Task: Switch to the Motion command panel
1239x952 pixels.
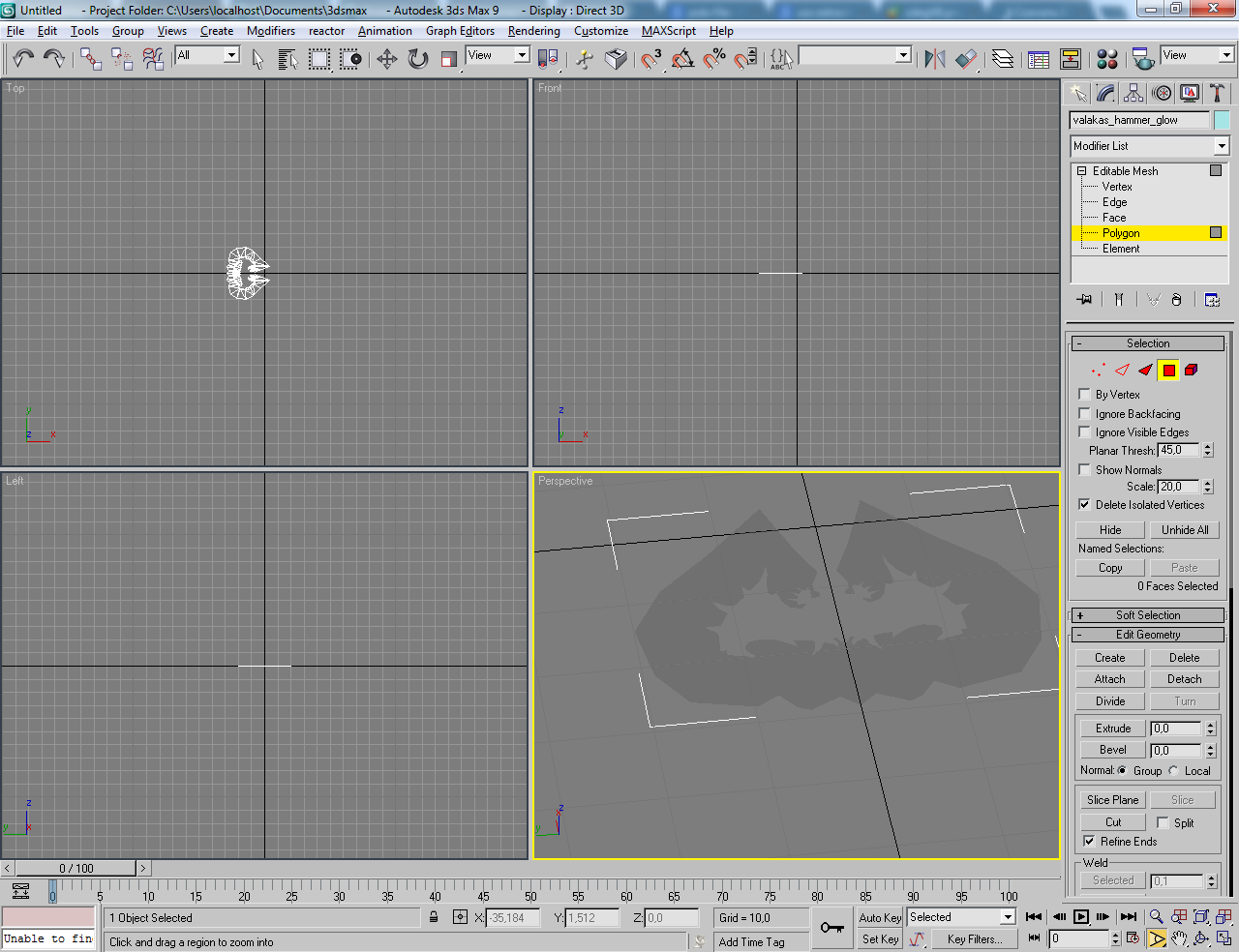Action: pos(1162,93)
